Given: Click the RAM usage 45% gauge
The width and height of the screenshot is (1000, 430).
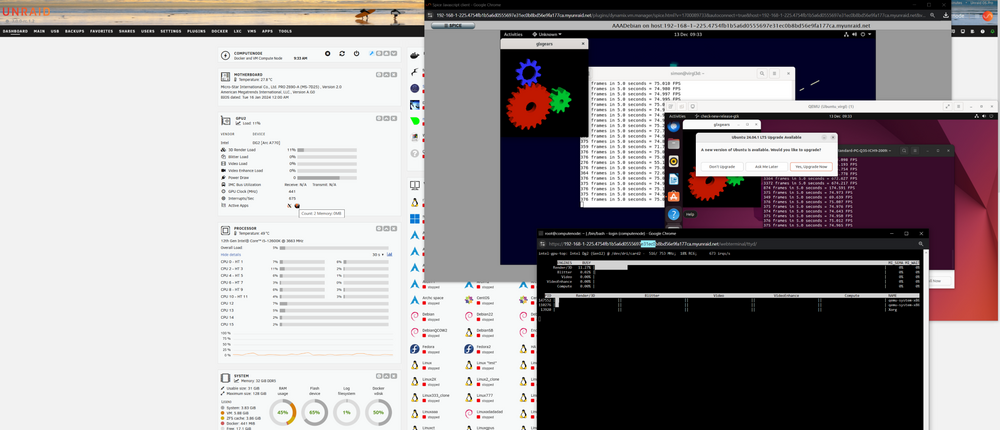Looking at the screenshot, I should coord(283,412).
